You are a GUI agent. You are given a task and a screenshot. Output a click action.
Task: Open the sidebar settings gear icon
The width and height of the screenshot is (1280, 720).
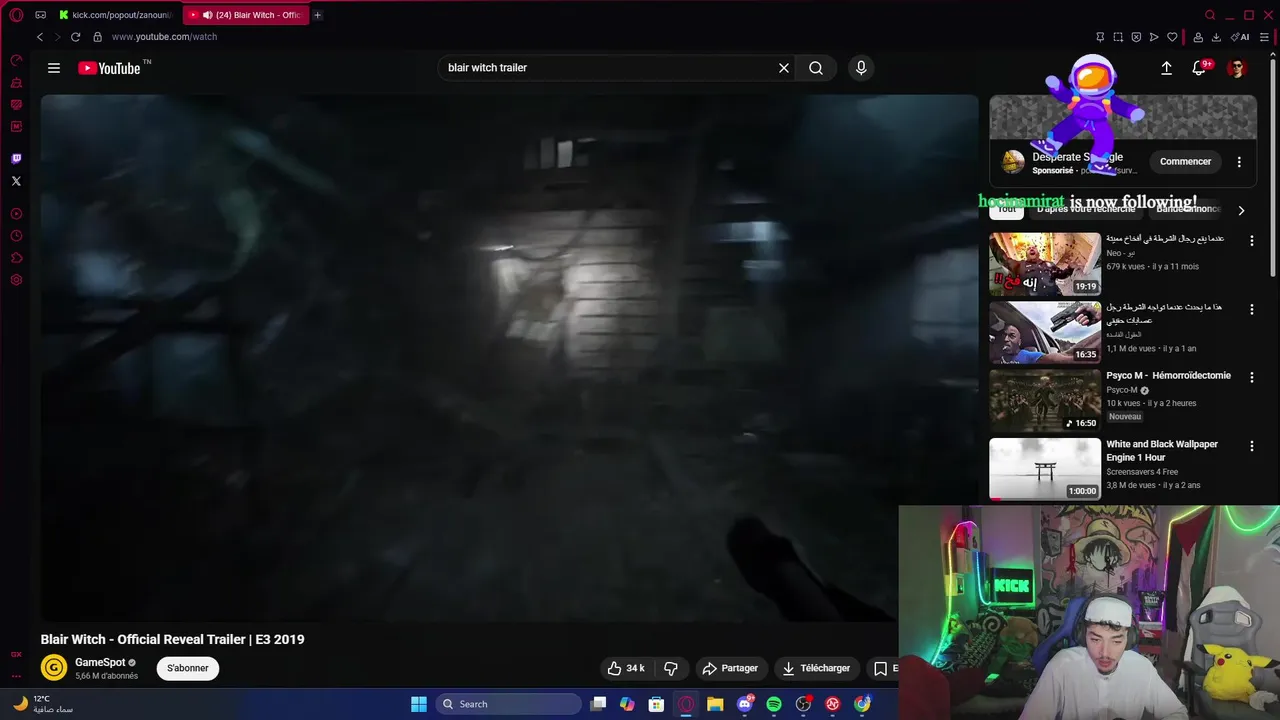16,280
